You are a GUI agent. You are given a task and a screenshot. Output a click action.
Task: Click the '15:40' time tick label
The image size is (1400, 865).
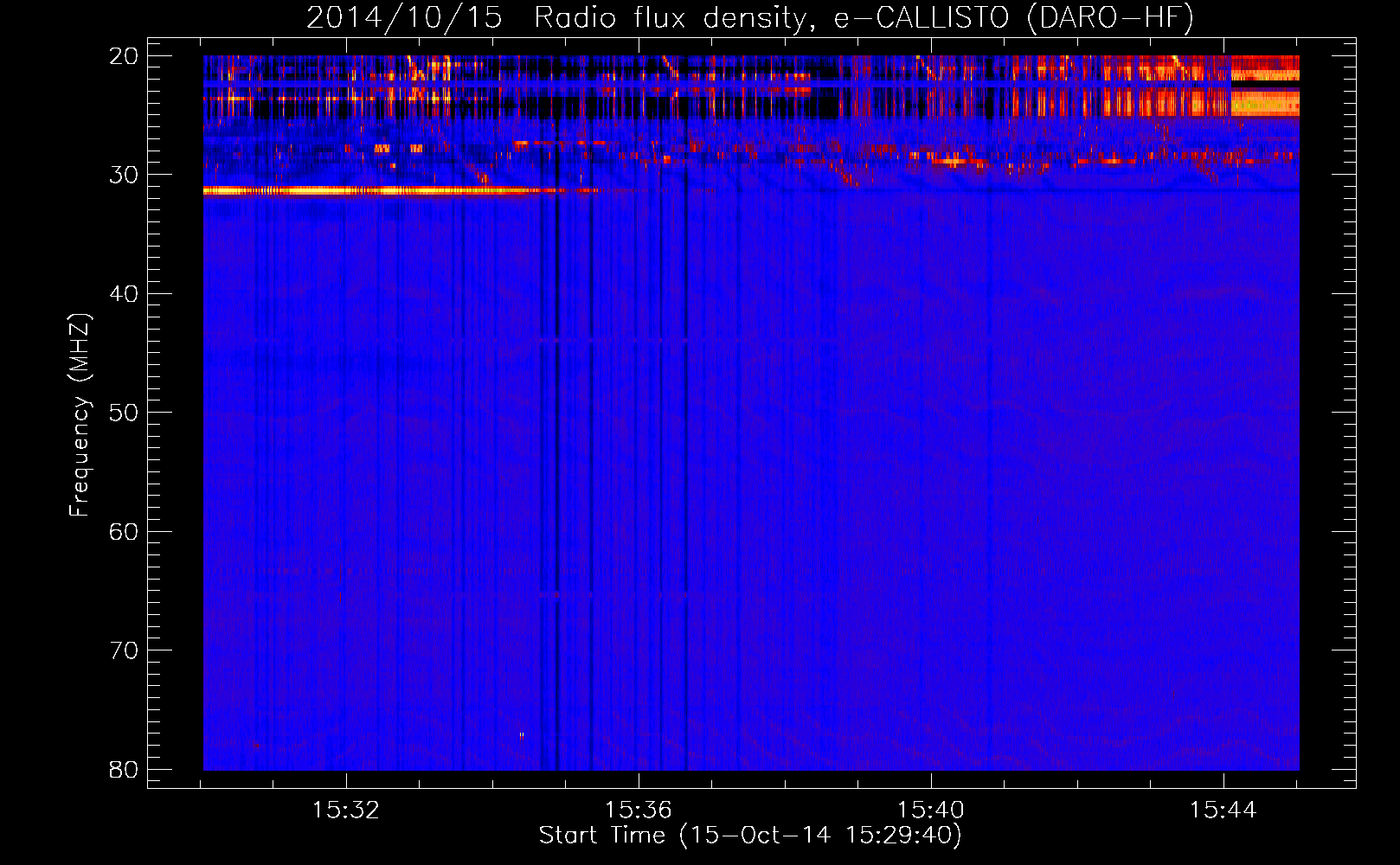tap(931, 811)
